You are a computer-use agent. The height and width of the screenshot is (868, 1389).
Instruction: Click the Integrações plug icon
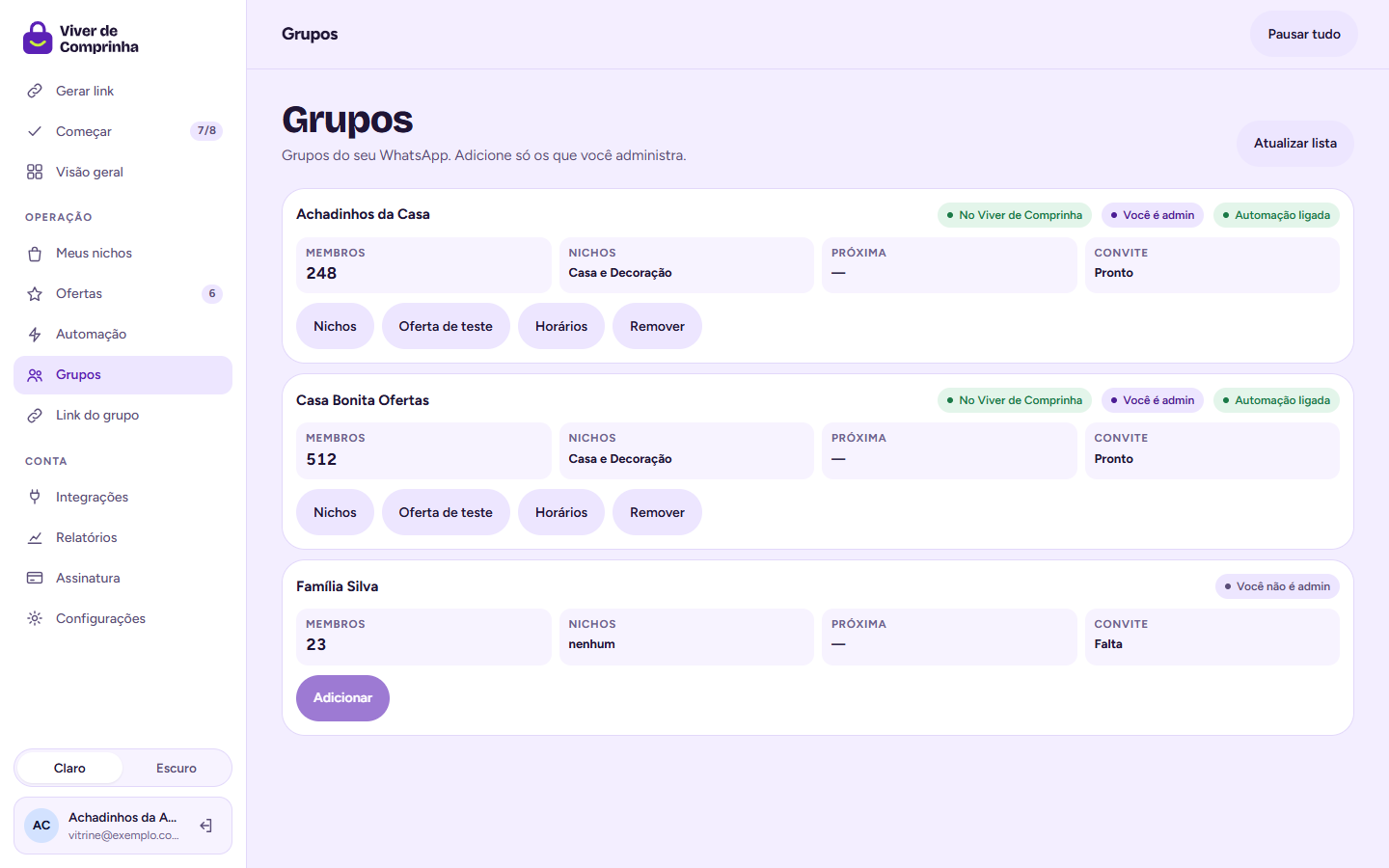coord(35,497)
